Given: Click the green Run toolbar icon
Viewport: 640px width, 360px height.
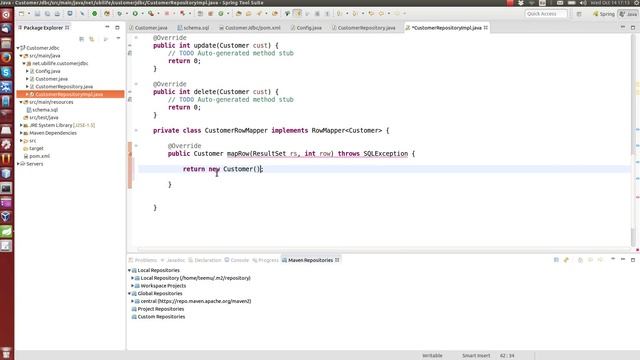Looking at the screenshot, I should tap(135, 13).
